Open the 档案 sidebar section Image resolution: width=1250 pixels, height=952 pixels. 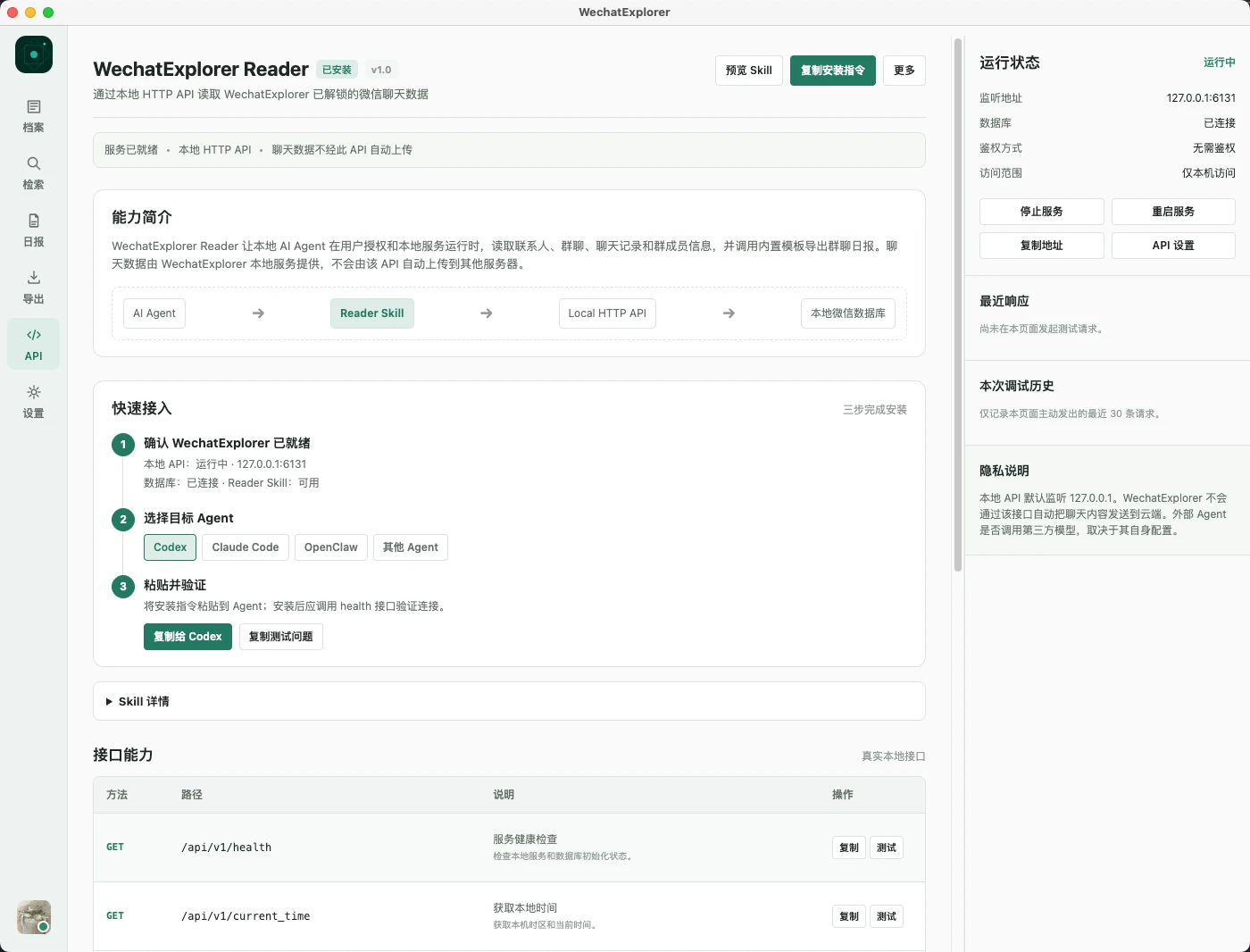click(34, 116)
